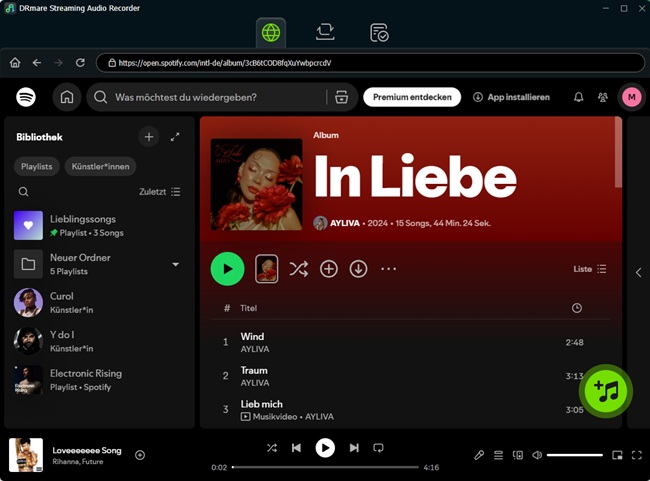Open notifications bell icon
This screenshot has width=650, height=481.
coord(578,97)
